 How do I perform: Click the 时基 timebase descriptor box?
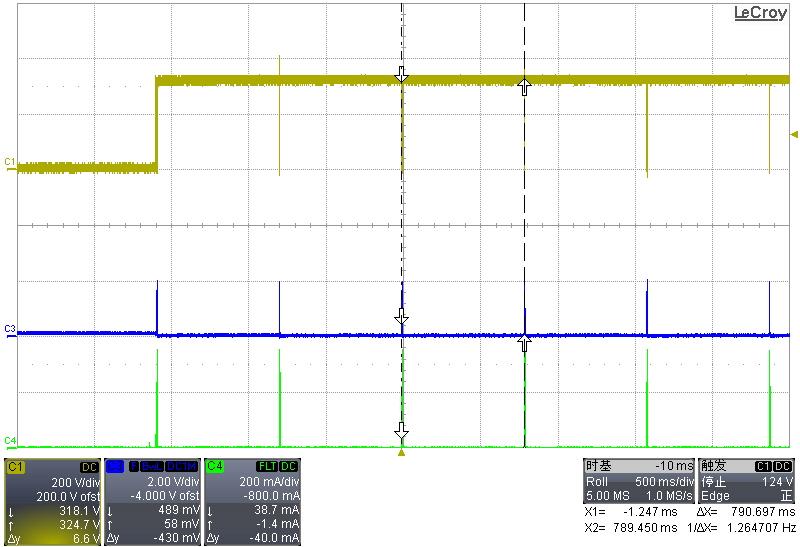[x=638, y=480]
